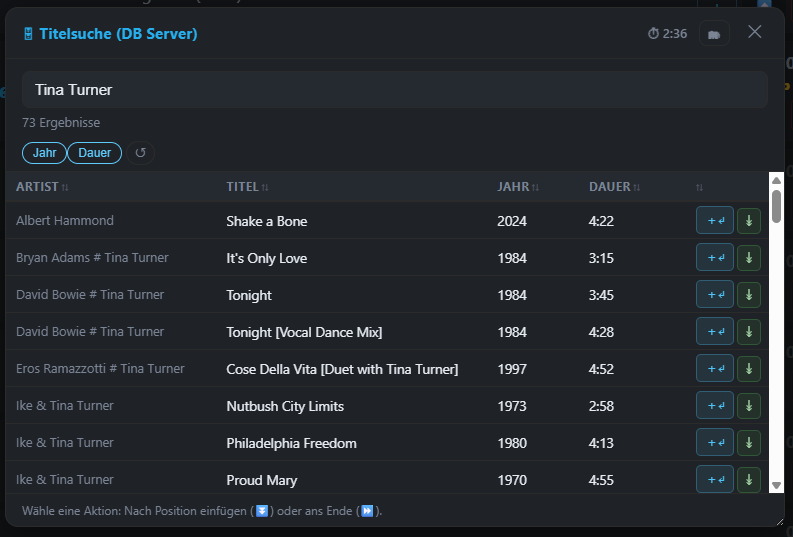793x537 pixels.
Task: Insert Cose Della Vita after position
Action: tap(715, 368)
